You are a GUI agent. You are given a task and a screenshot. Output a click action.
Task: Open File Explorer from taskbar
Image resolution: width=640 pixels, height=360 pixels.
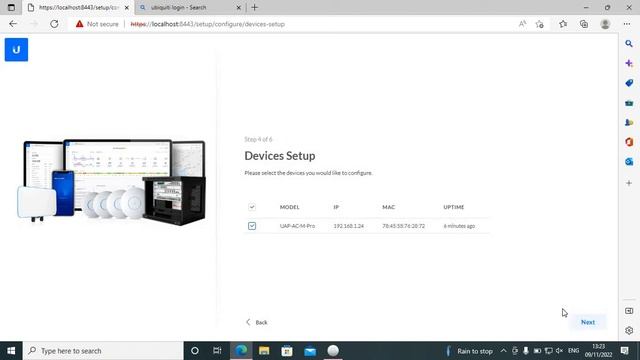click(x=264, y=351)
